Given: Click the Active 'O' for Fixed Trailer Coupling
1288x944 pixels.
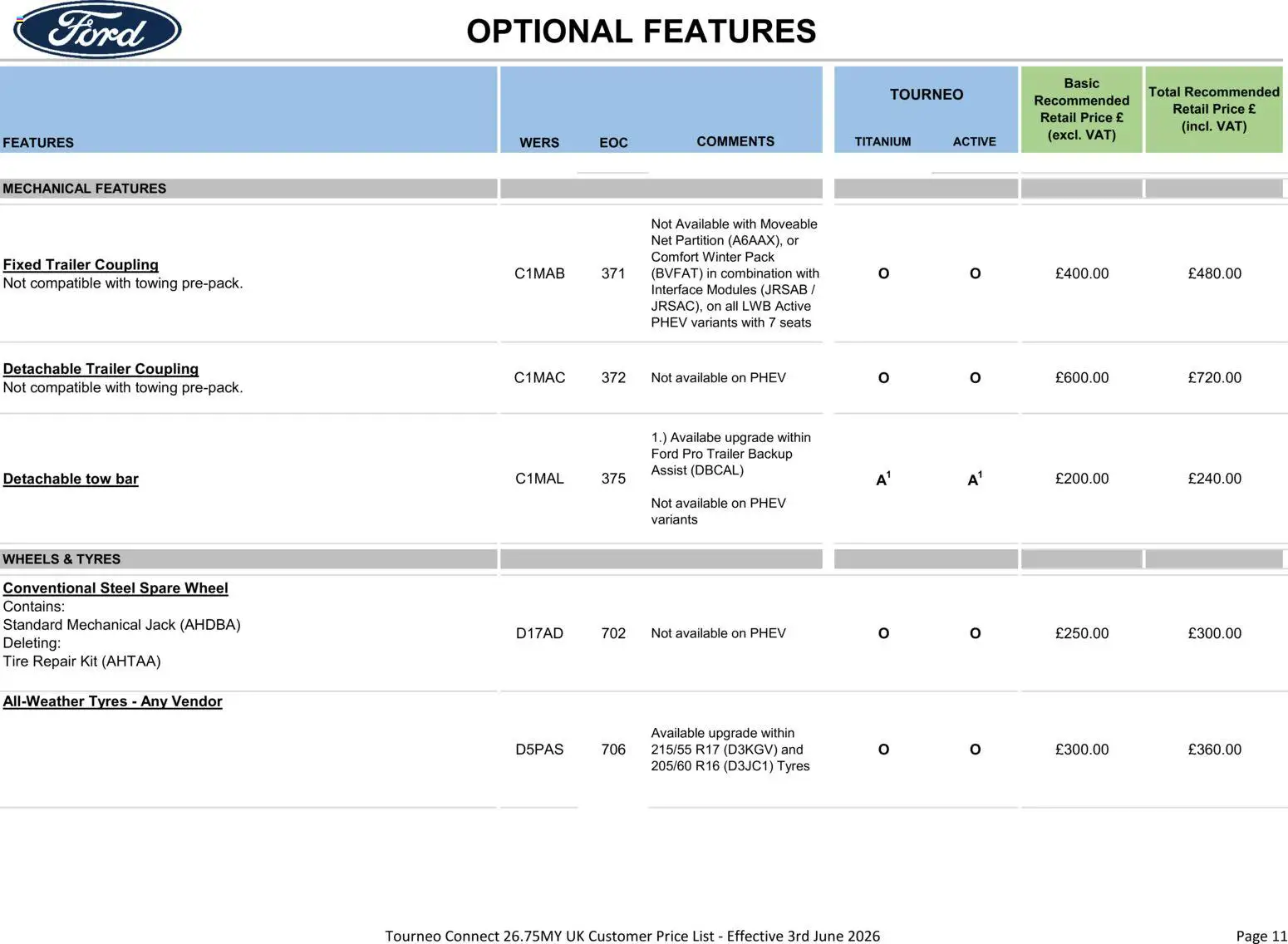Looking at the screenshot, I should 975,273.
